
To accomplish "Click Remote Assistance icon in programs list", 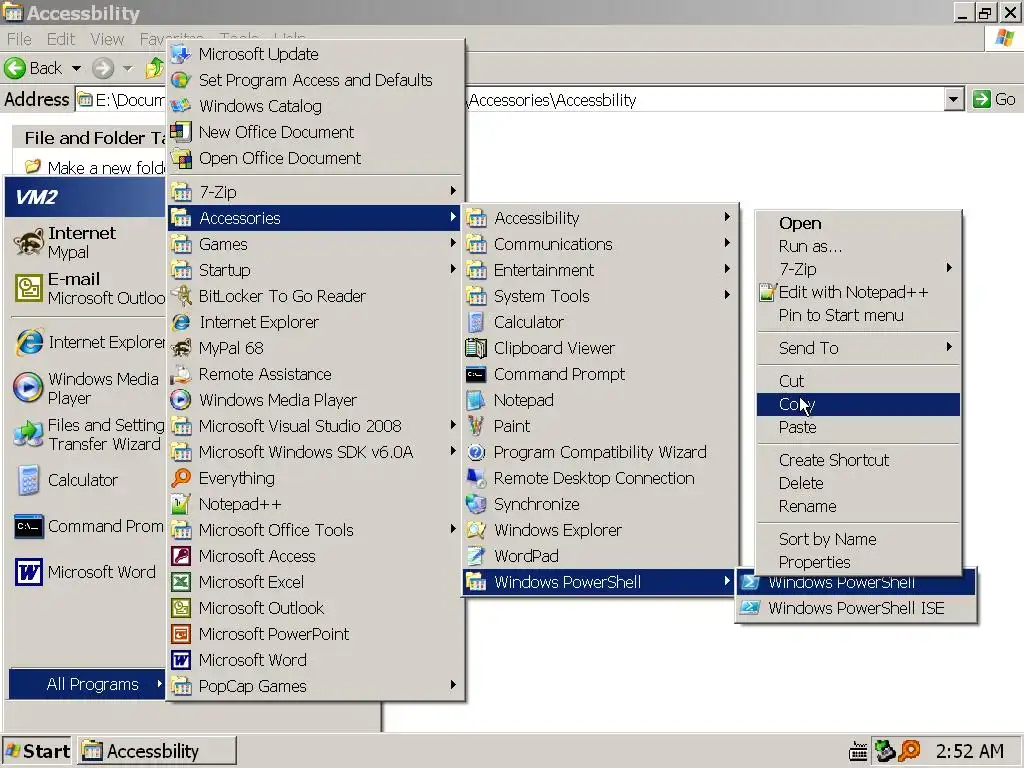I will click(x=180, y=374).
